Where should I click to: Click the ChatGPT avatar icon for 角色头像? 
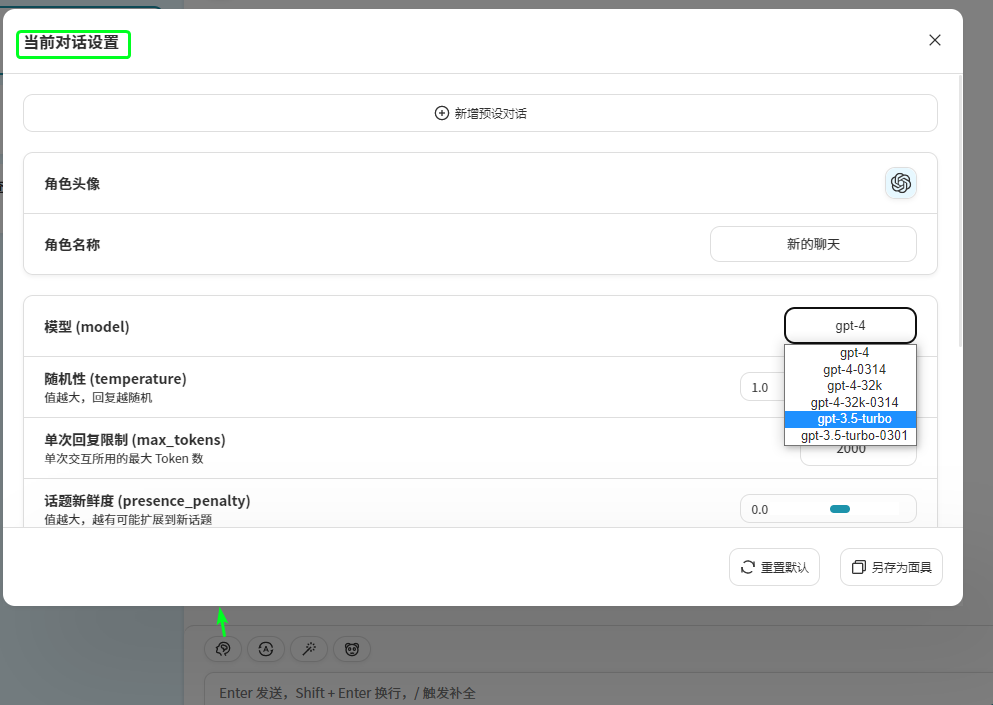click(901, 183)
